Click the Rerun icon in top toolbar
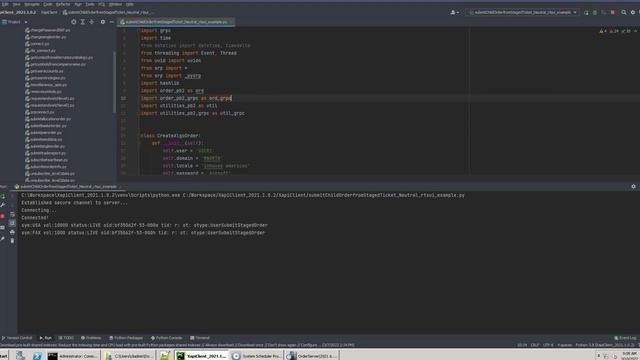Screen dimensions: 640x360 pyautogui.click(x=586, y=13)
